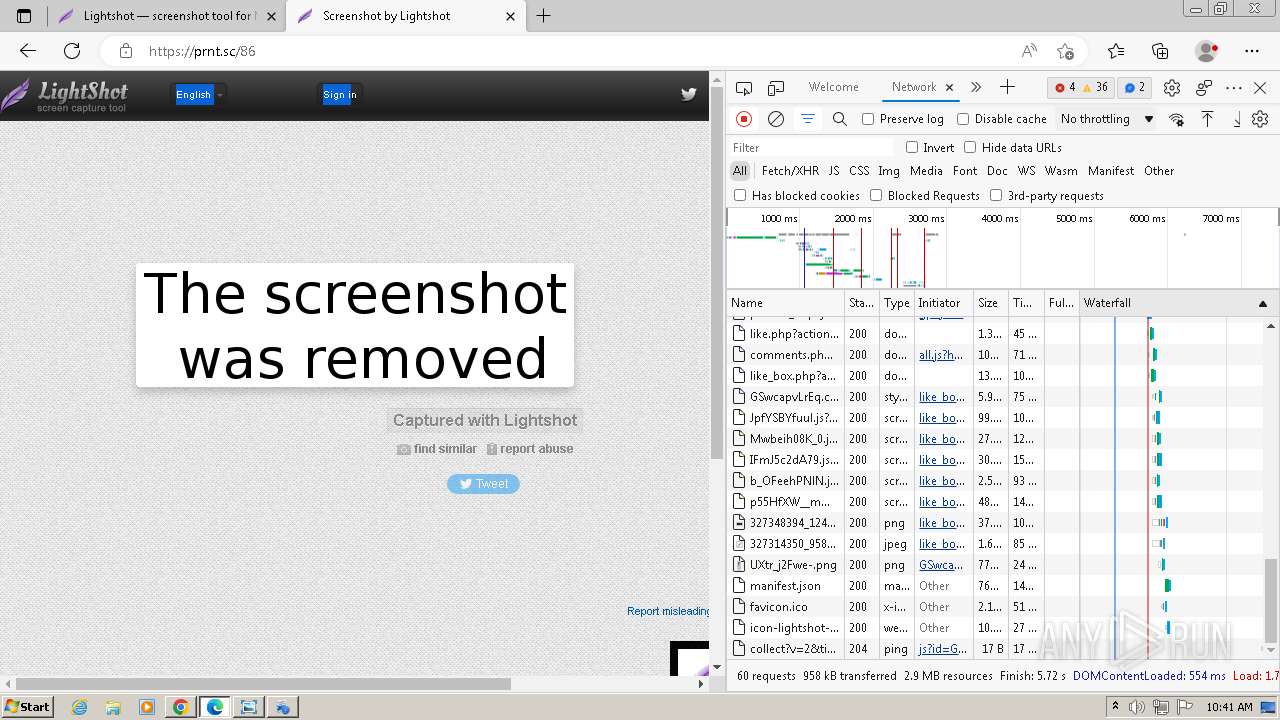Click the read aloud icon in address bar
1280x720 pixels.
pos(1029,51)
